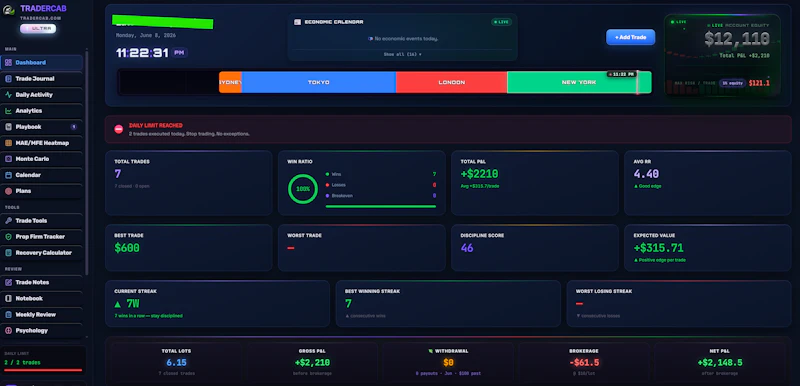800x386 pixels.
Task: Click the 2 / 2 trades counter
Action: (x=22, y=363)
